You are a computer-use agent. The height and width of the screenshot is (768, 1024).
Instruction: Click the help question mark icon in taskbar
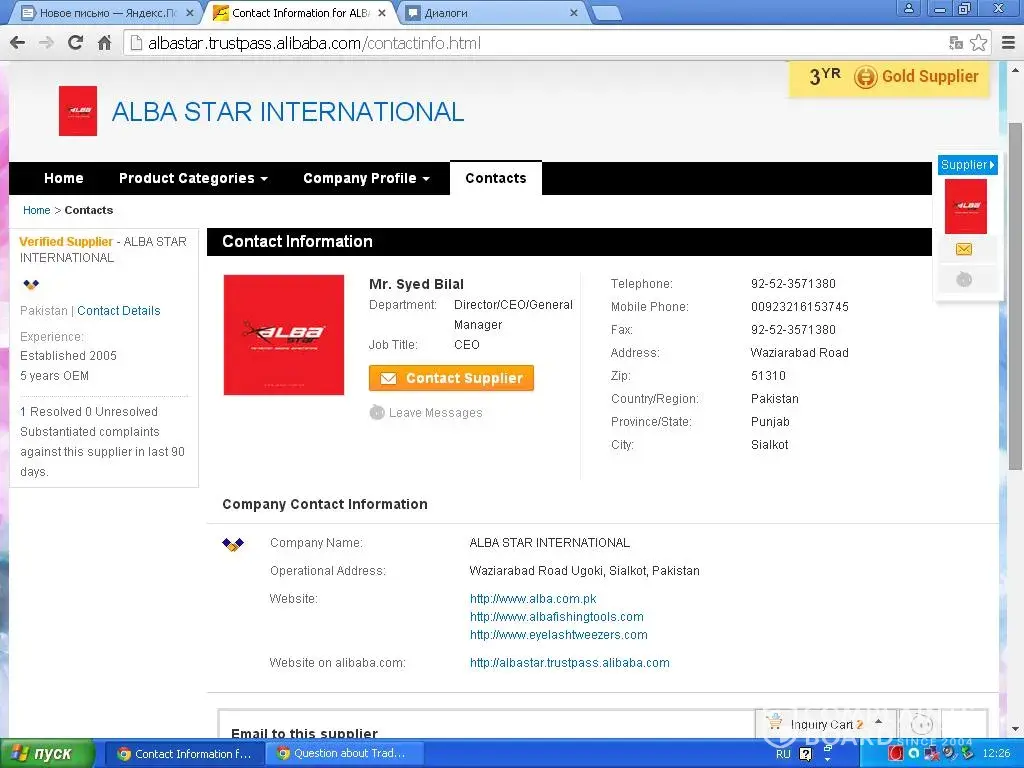click(806, 754)
